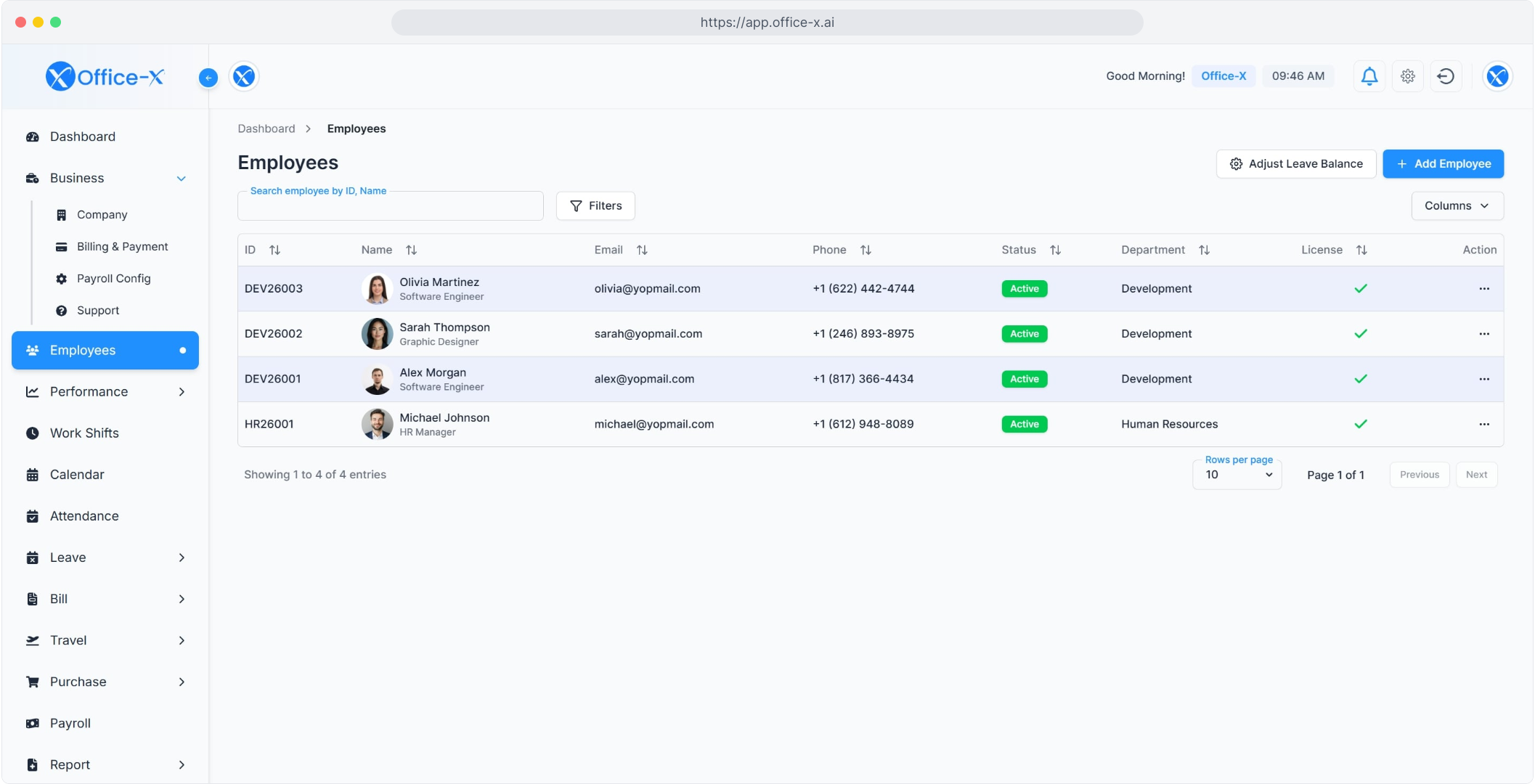Image resolution: width=1535 pixels, height=784 pixels.
Task: Click the user profile avatar top right
Action: 1497,76
